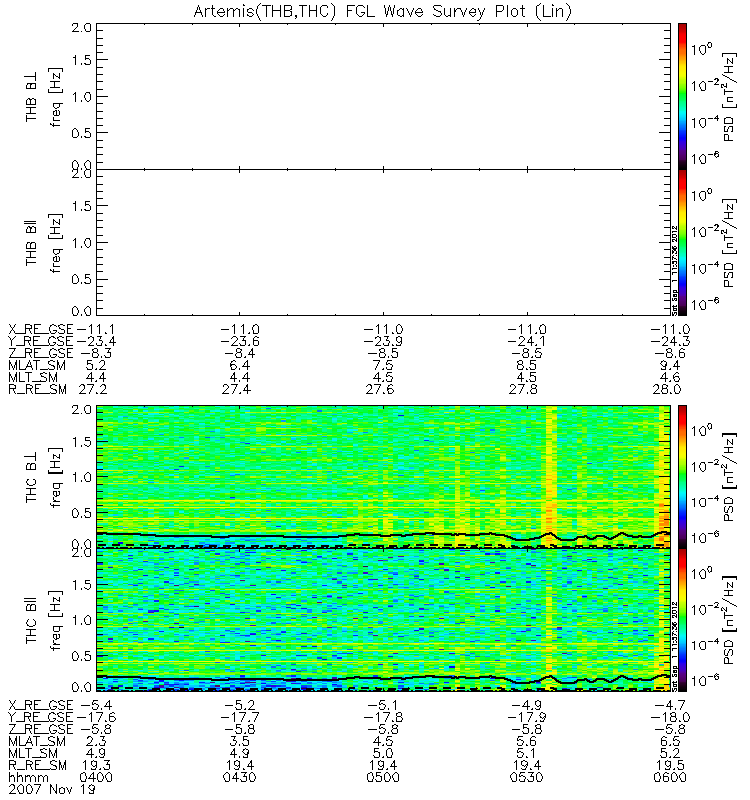This screenshot has height=800, width=750.
Task: Click the THC MLAT_SM value '6.5'
Action: 670,741
